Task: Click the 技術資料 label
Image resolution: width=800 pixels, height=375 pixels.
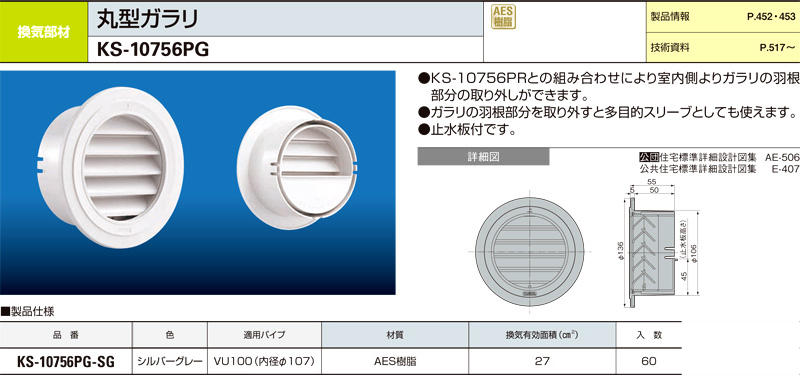Action: (x=670, y=48)
